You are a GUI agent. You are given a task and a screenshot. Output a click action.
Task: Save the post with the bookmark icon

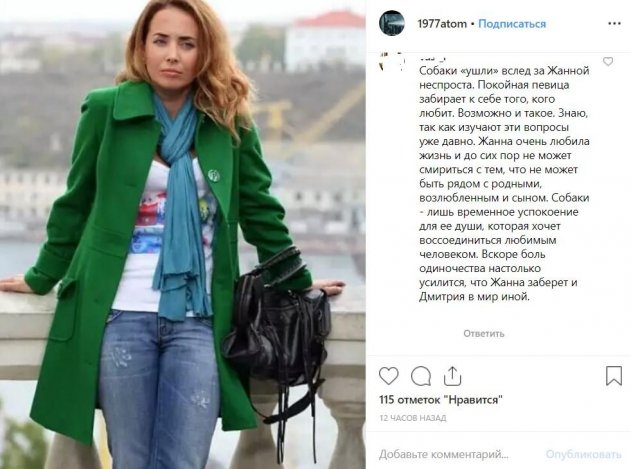click(614, 375)
